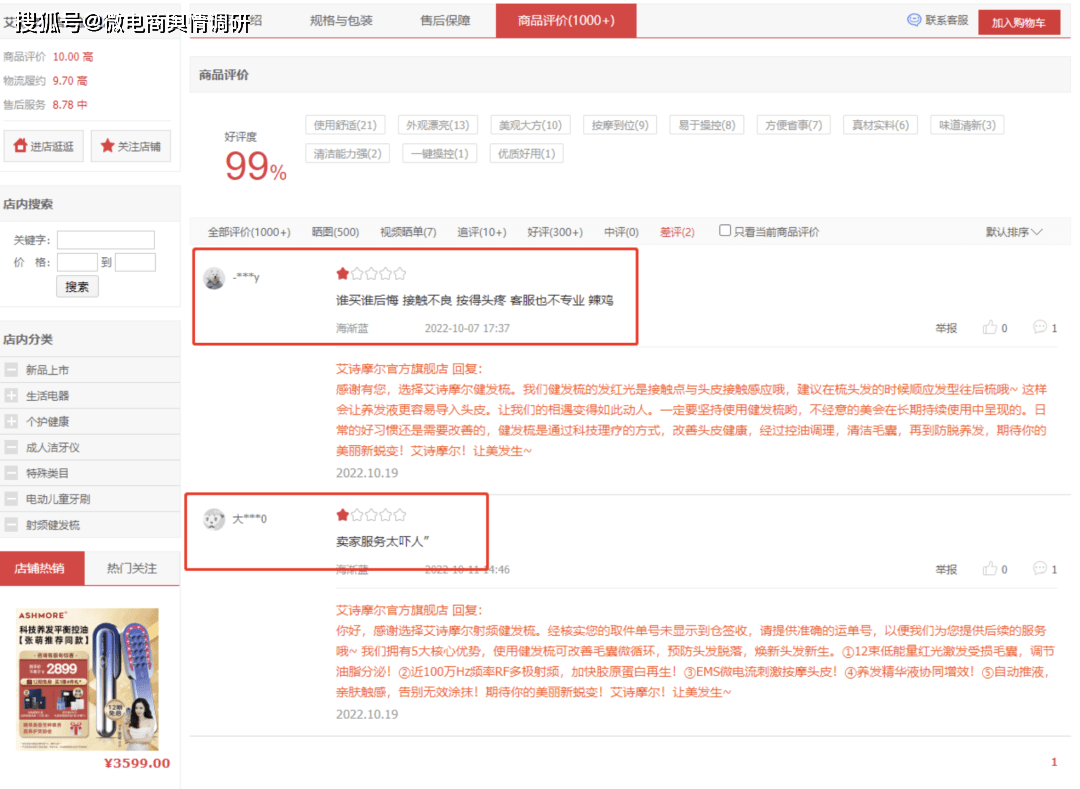Image resolution: width=1080 pixels, height=789 pixels.
Task: Give a thumbs-up to the 卖家服务太吓人 review
Action: coord(988,568)
